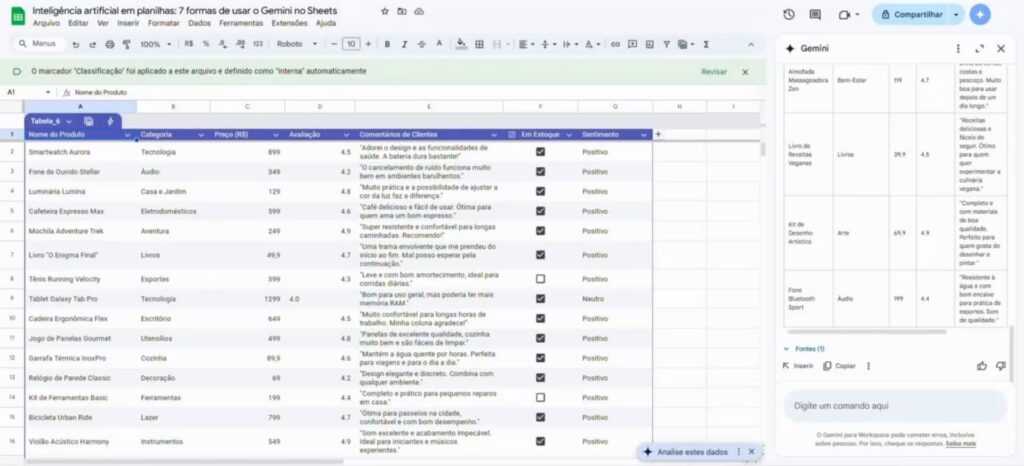The height and width of the screenshot is (466, 1024).
Task: Open Arquivo menu
Action: coord(46,23)
